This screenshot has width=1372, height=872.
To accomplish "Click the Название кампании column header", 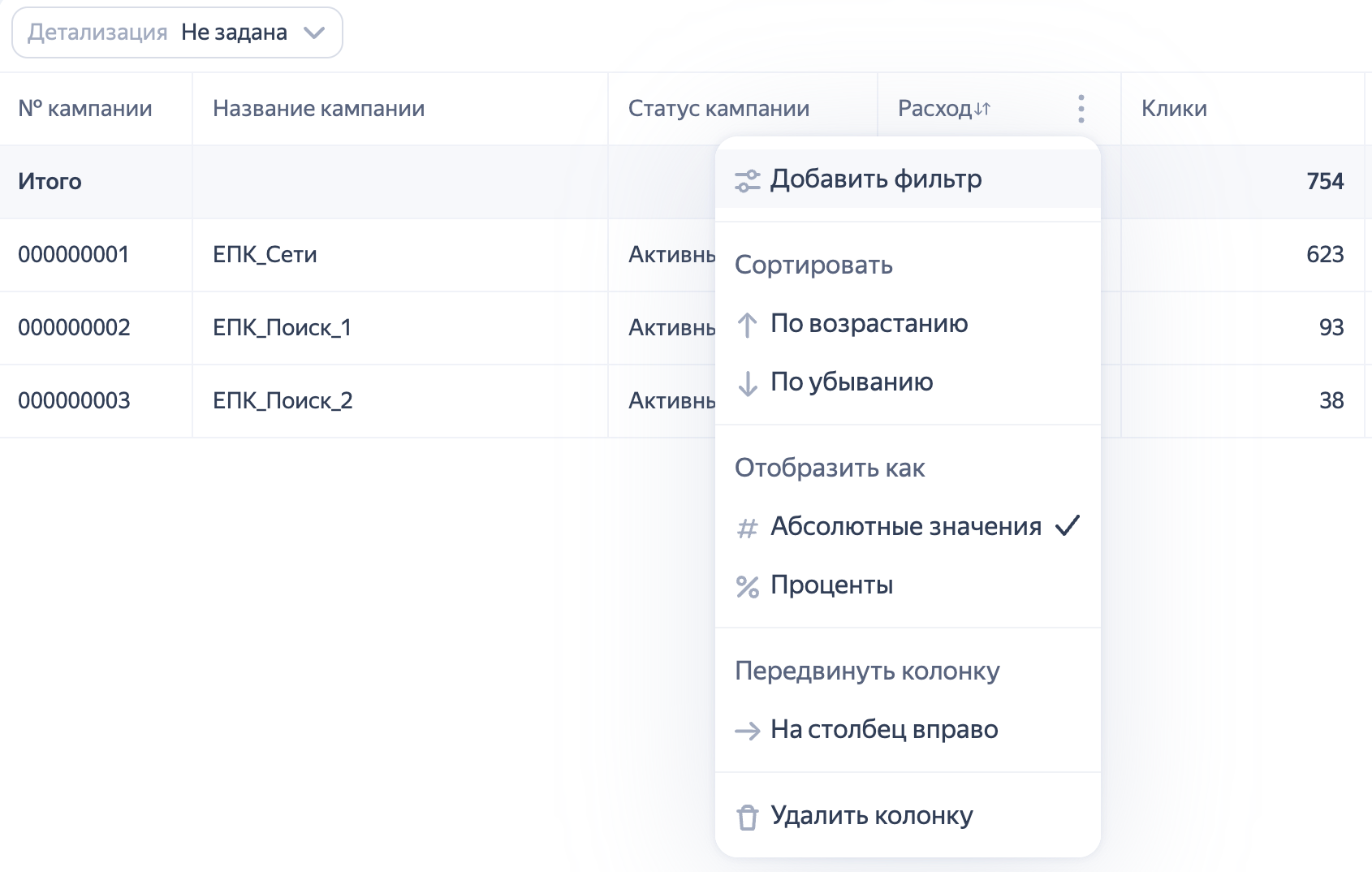I will (318, 109).
